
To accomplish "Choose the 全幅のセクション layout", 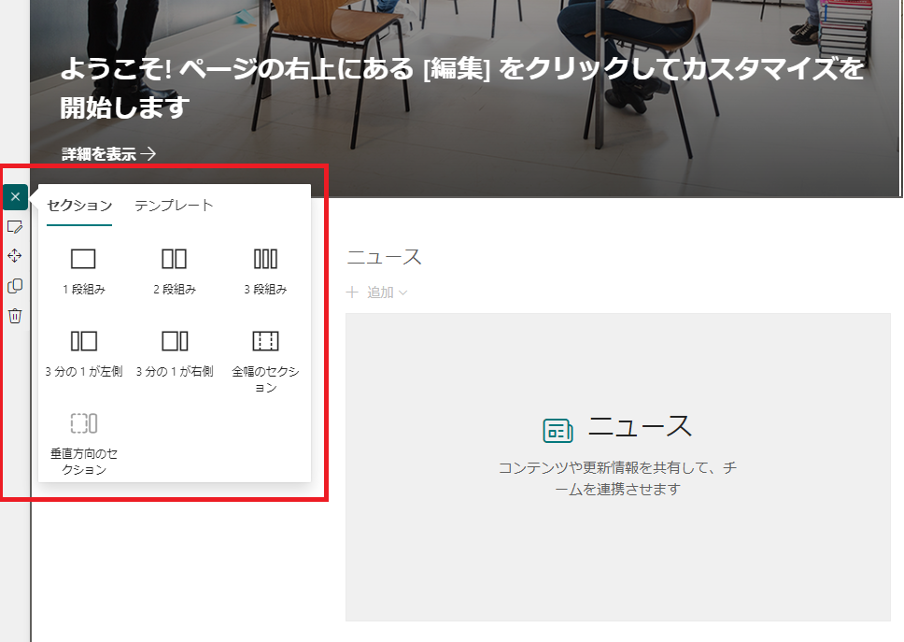I will point(265,361).
